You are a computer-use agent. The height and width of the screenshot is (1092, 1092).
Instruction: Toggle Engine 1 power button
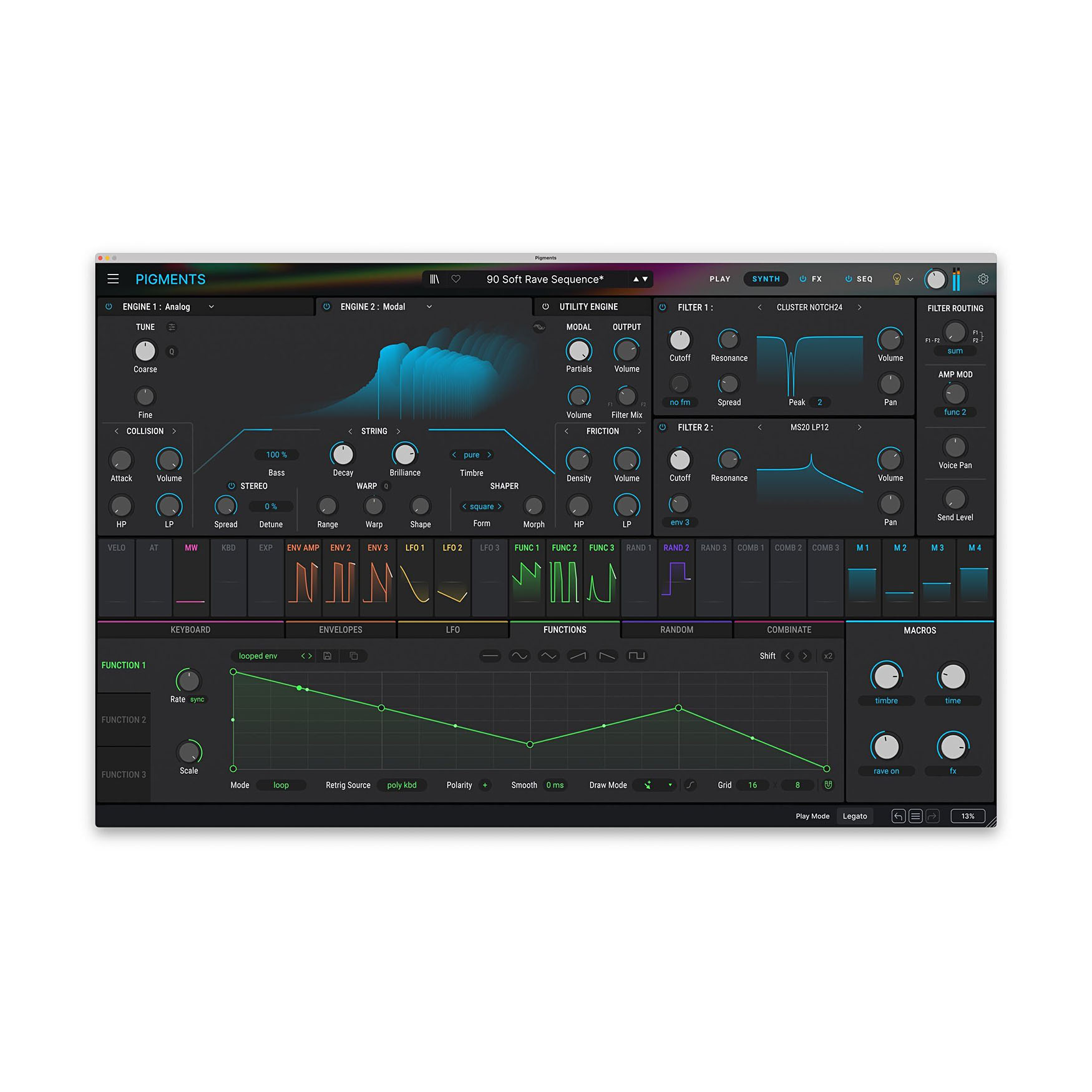109,306
